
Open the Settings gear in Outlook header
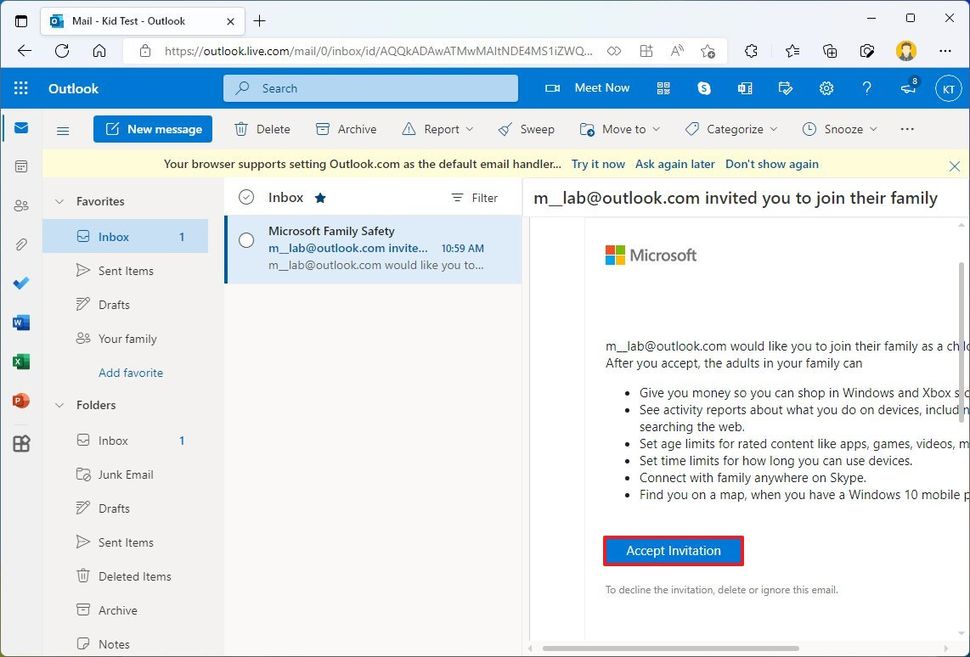tap(826, 88)
